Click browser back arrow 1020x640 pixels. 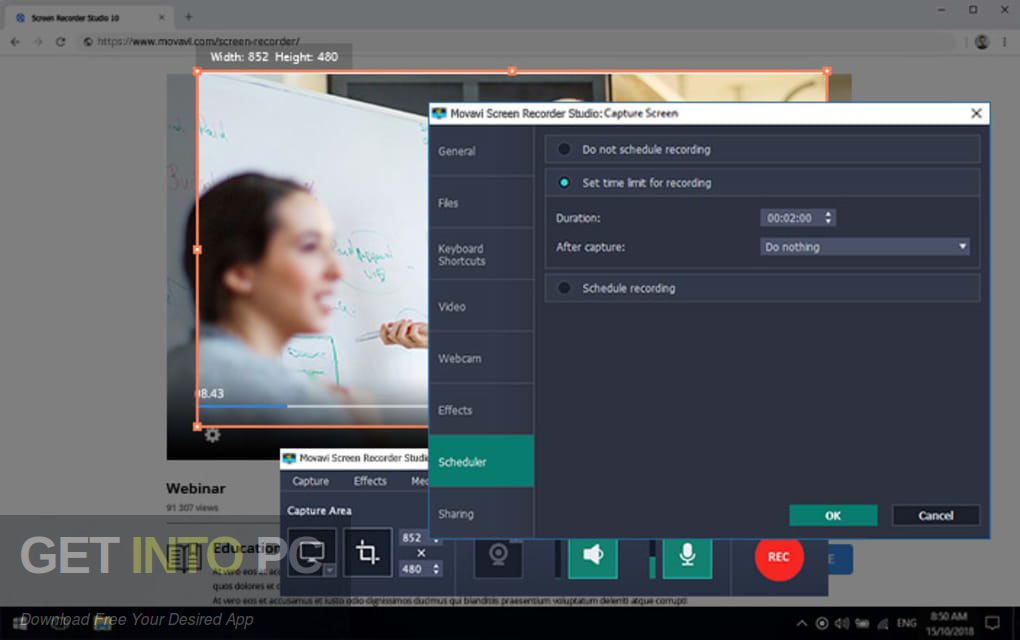(15, 42)
